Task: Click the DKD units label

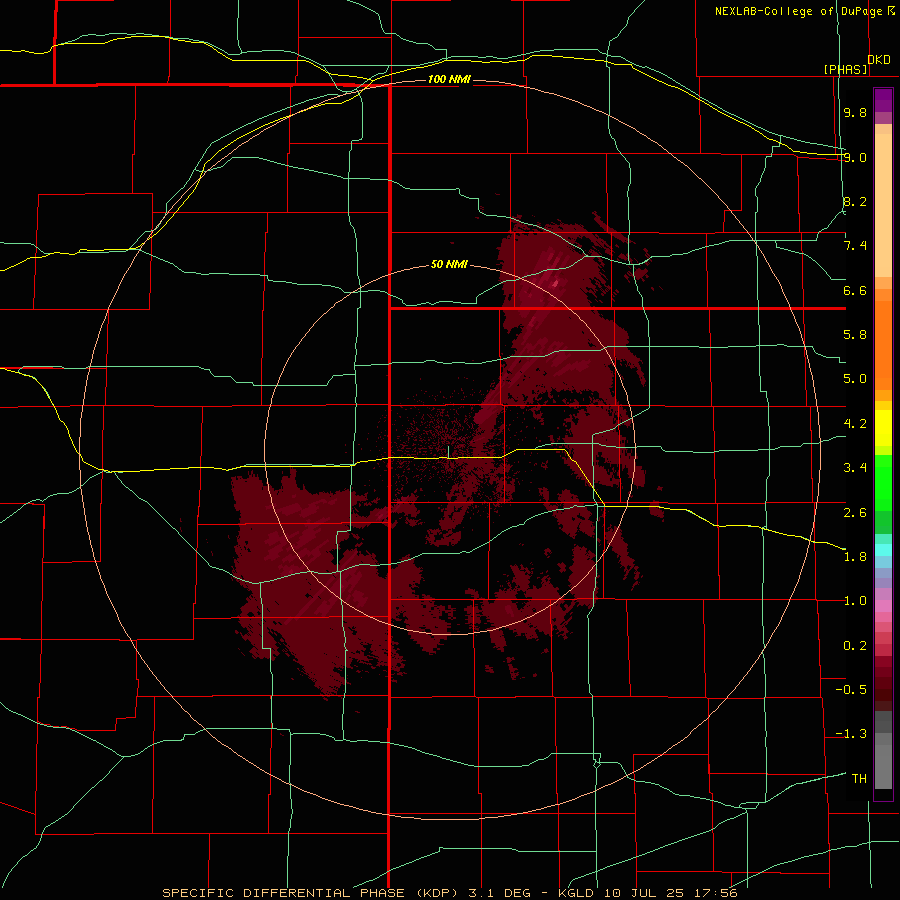Action: tap(879, 60)
